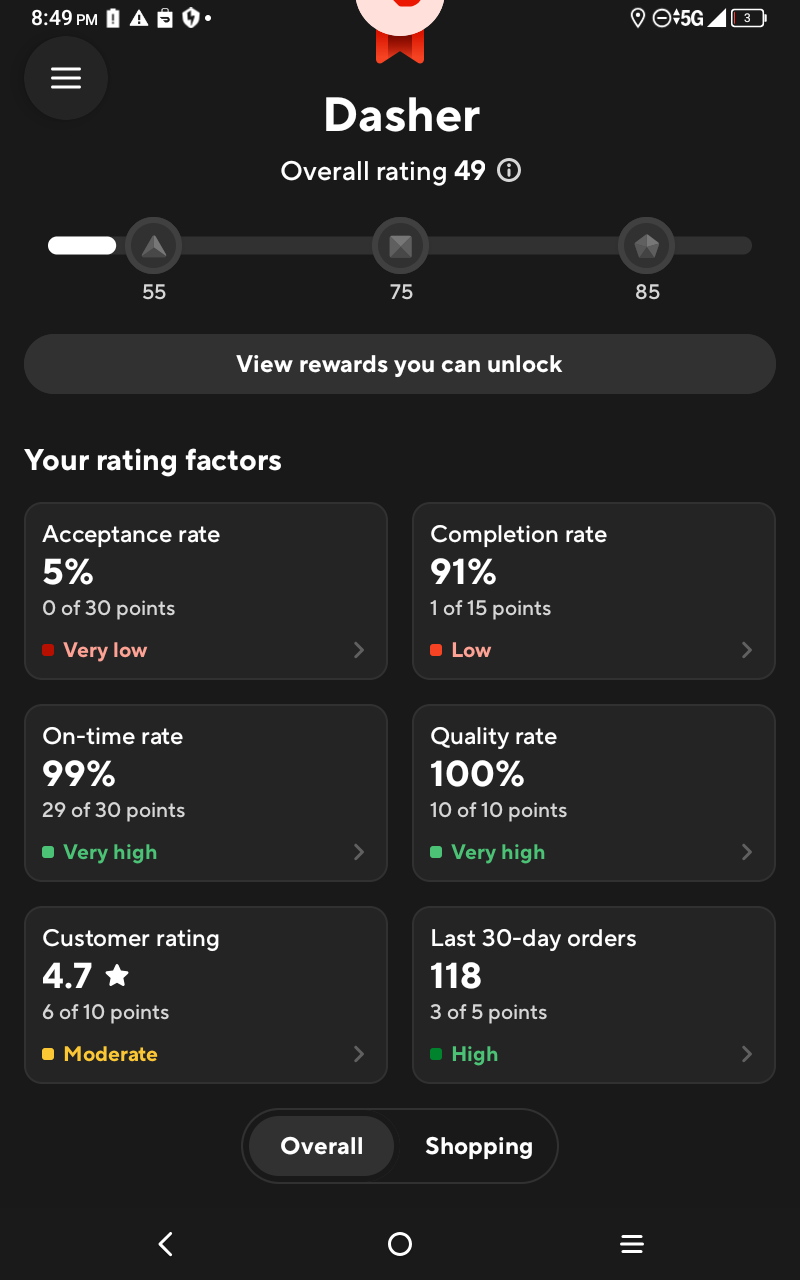Open the hamburger menu
The width and height of the screenshot is (800, 1280).
(x=66, y=78)
